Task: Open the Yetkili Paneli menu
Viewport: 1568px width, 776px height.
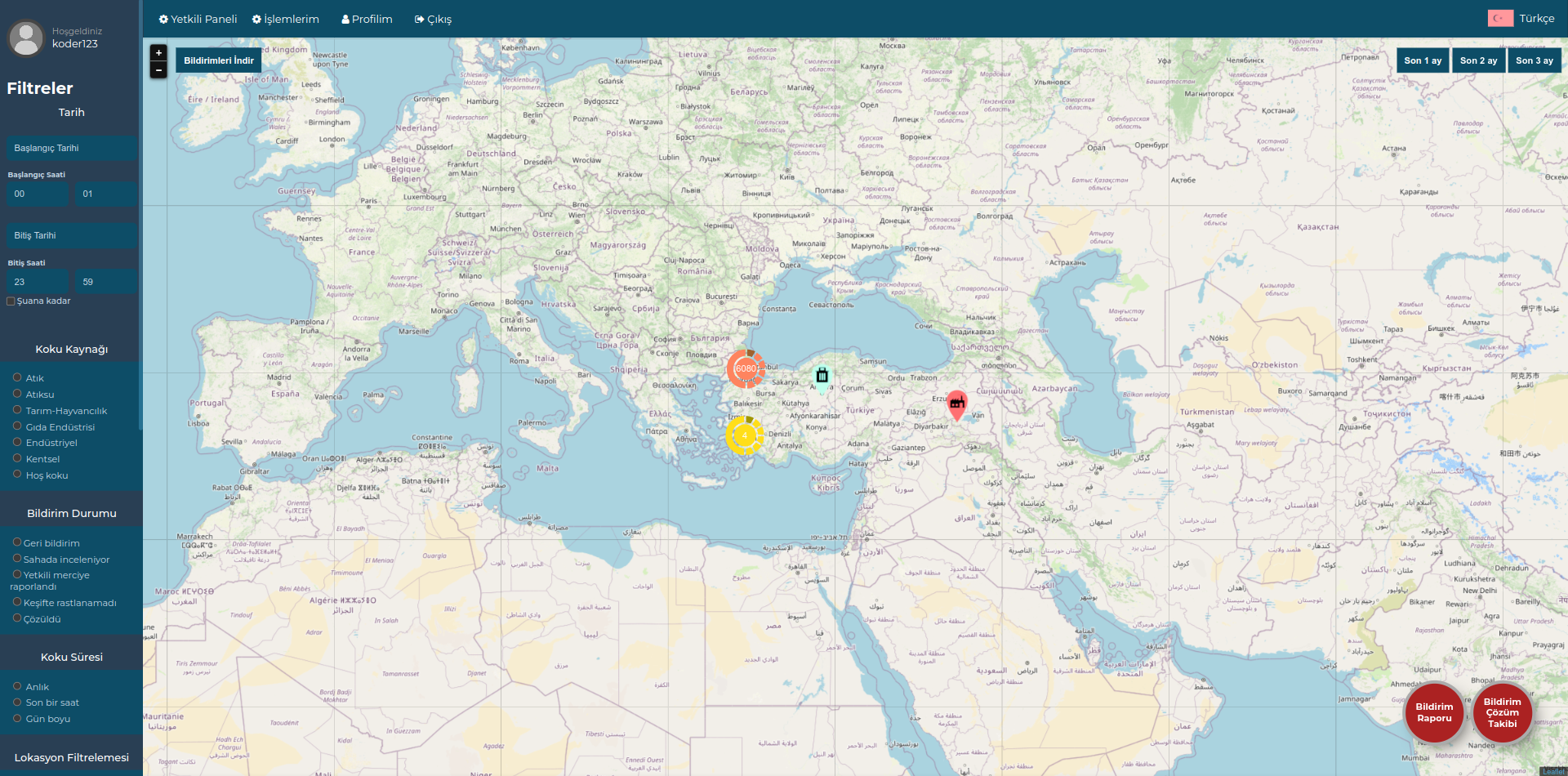Action: (198, 19)
